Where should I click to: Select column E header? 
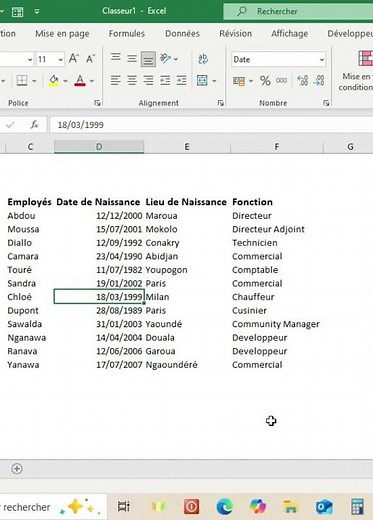(187, 147)
